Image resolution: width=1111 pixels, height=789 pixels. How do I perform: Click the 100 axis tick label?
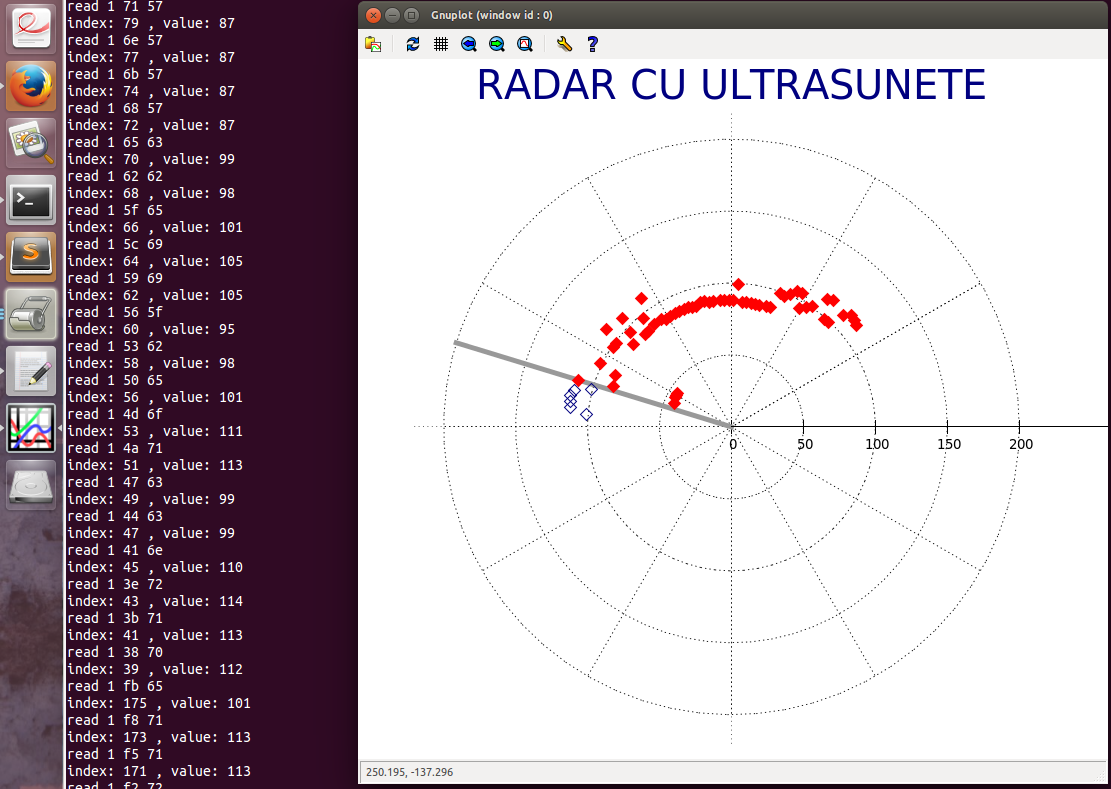(x=877, y=444)
